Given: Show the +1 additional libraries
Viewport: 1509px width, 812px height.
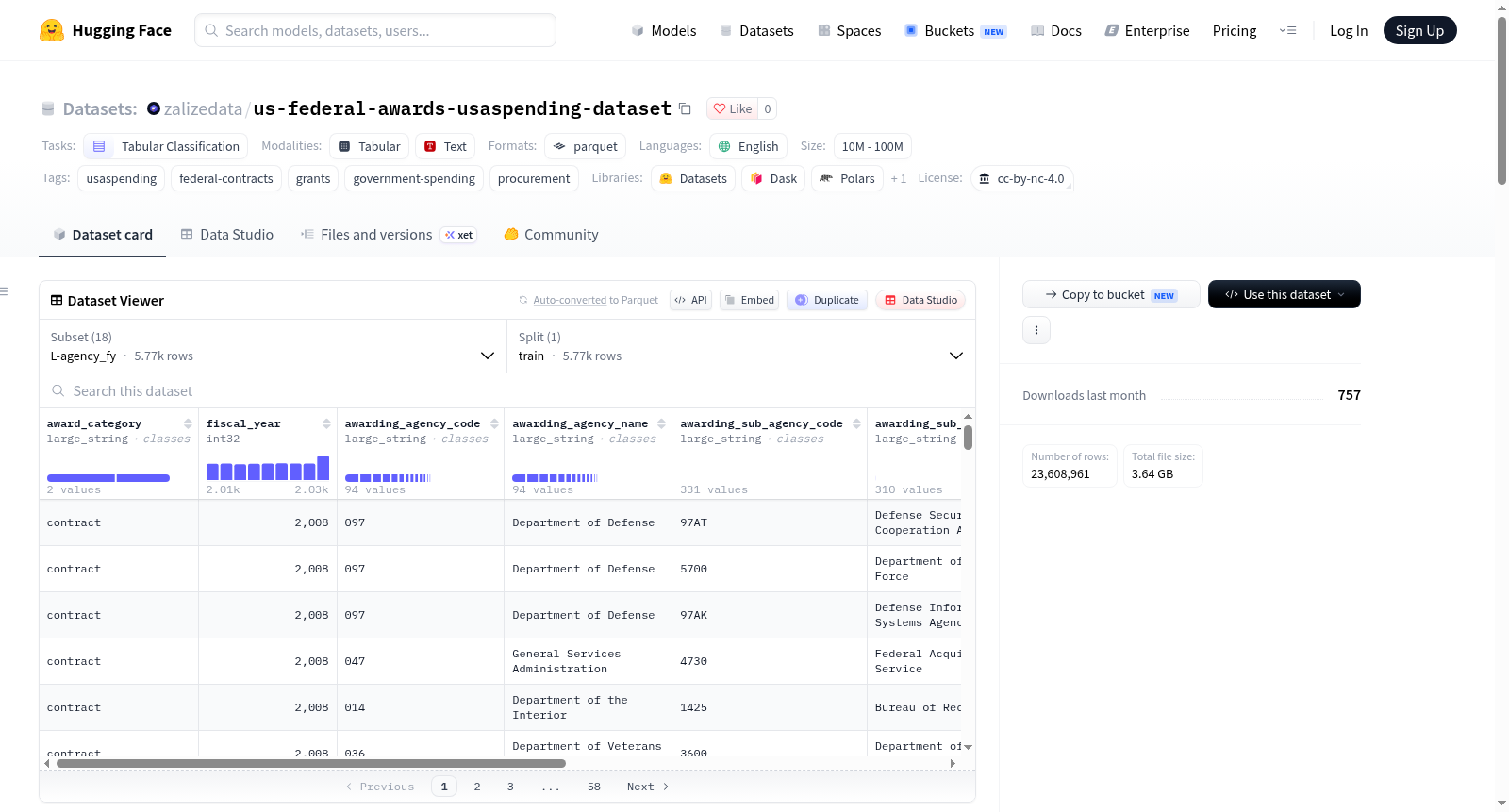Looking at the screenshot, I should [898, 178].
